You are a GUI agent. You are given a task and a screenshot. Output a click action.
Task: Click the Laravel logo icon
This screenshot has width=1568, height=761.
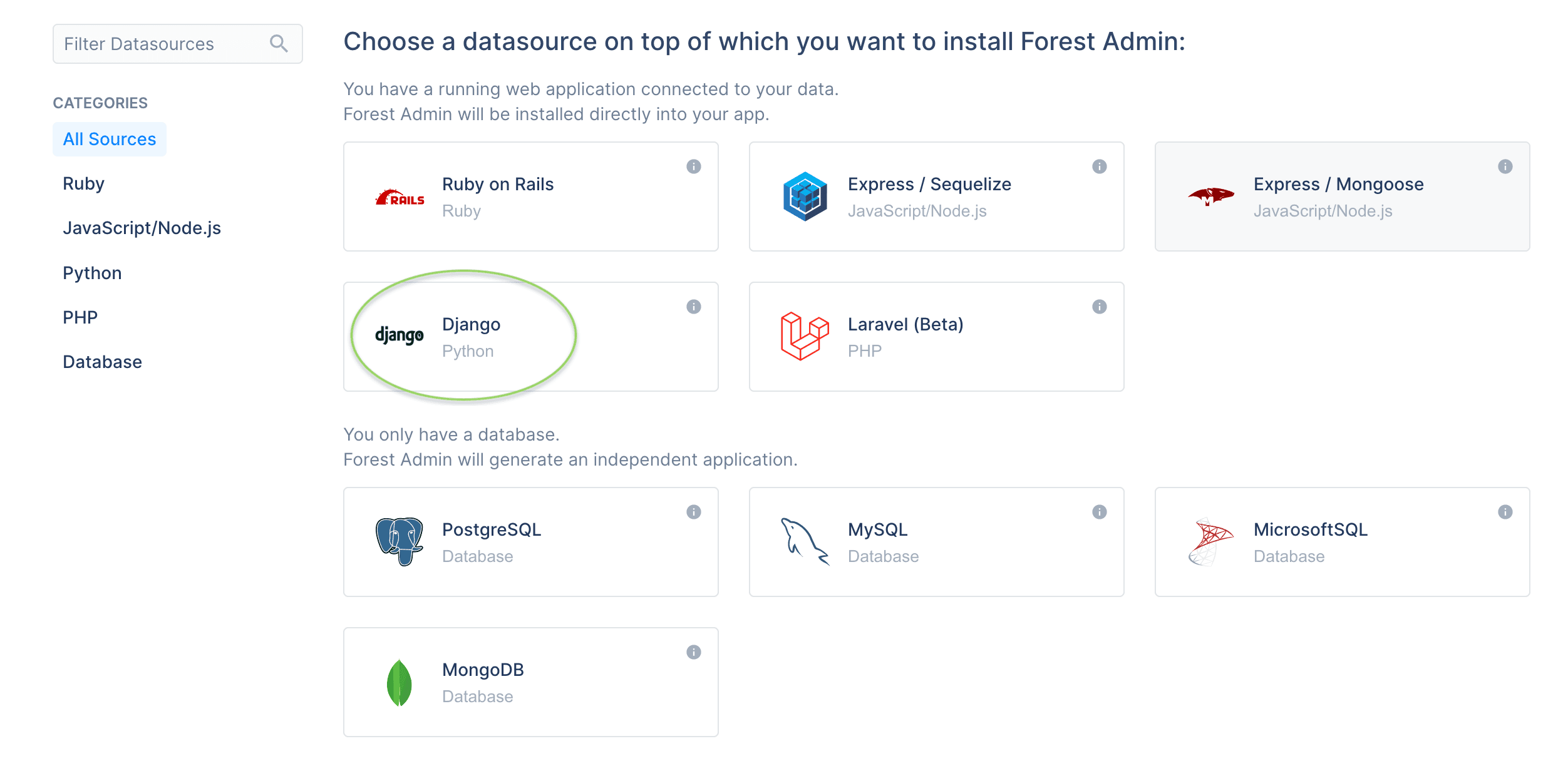(x=805, y=337)
